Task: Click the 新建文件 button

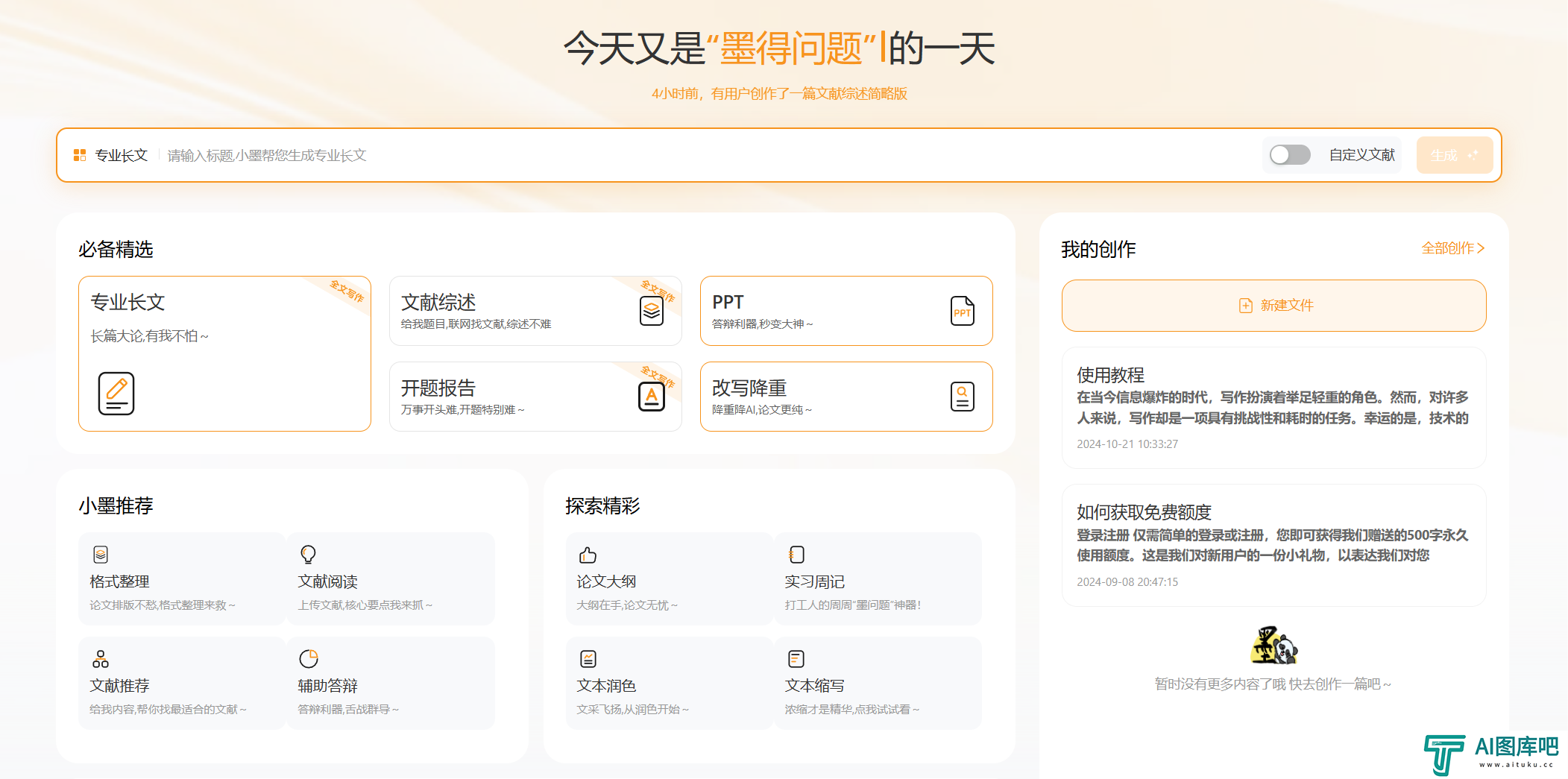Action: 1273,306
